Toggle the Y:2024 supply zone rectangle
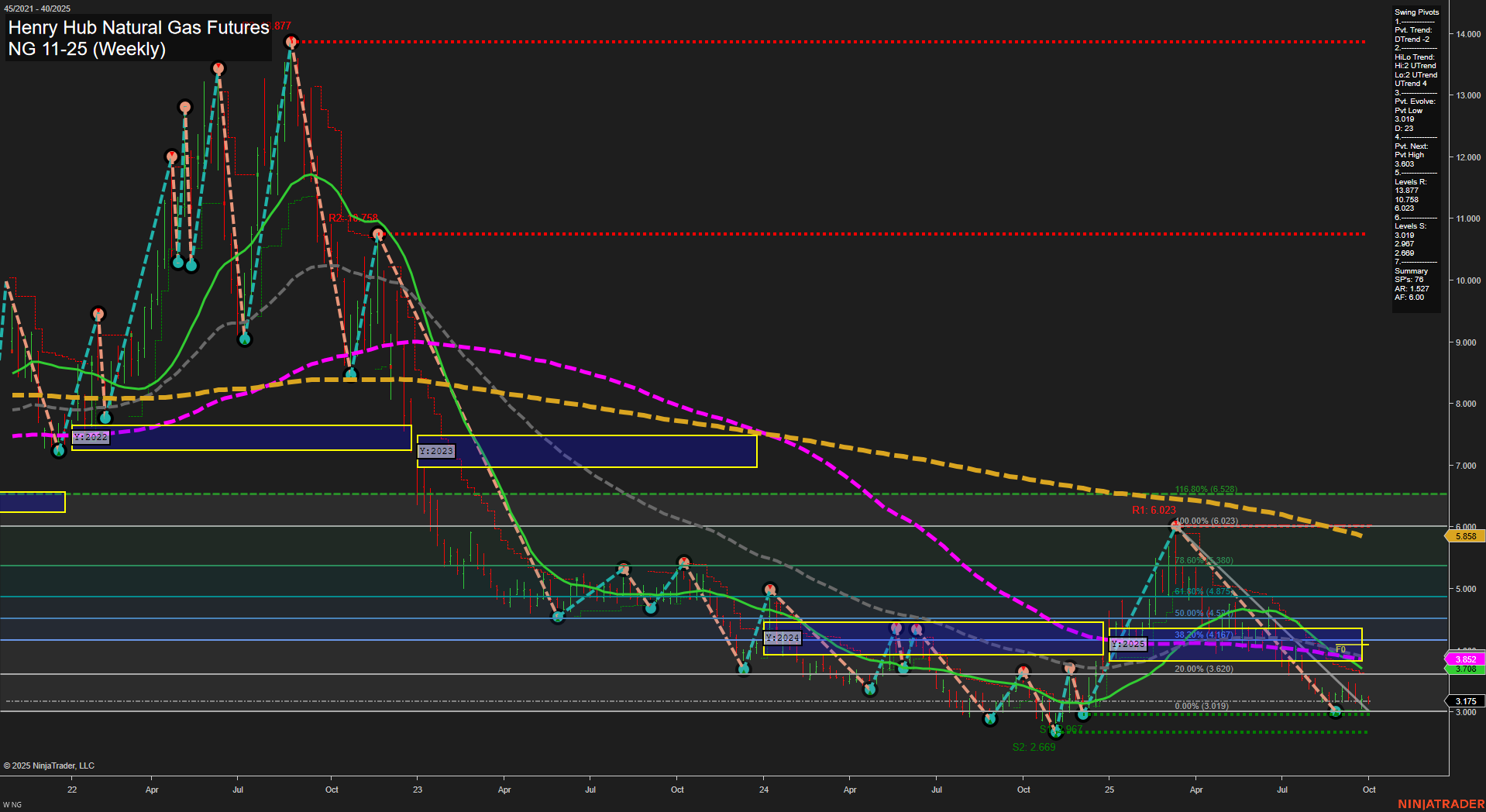Screen dimensions: 1486x812 tap(782, 637)
